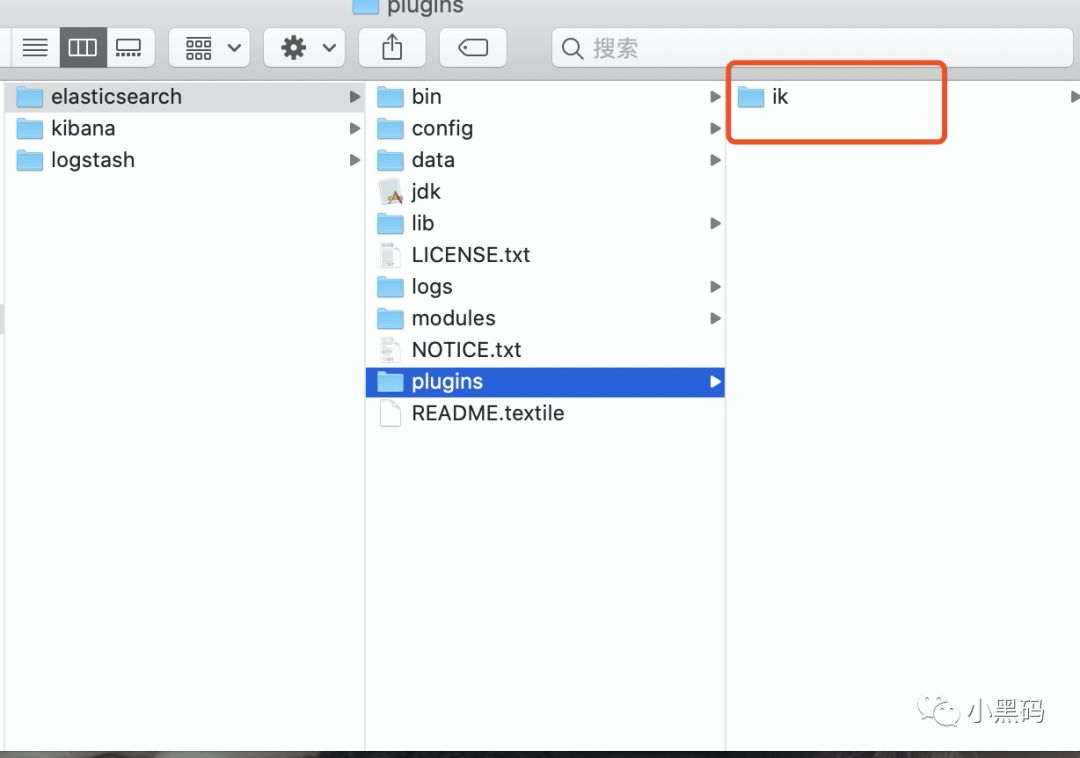
Task: Expand the logs folder arrow
Action: point(716,287)
